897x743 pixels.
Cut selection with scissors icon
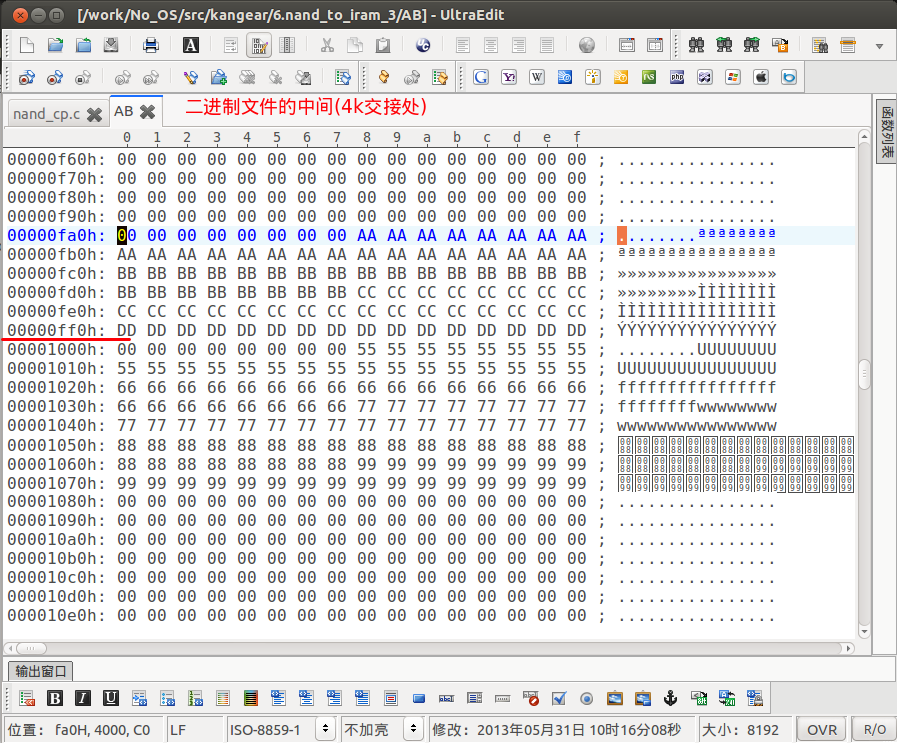tap(327, 45)
